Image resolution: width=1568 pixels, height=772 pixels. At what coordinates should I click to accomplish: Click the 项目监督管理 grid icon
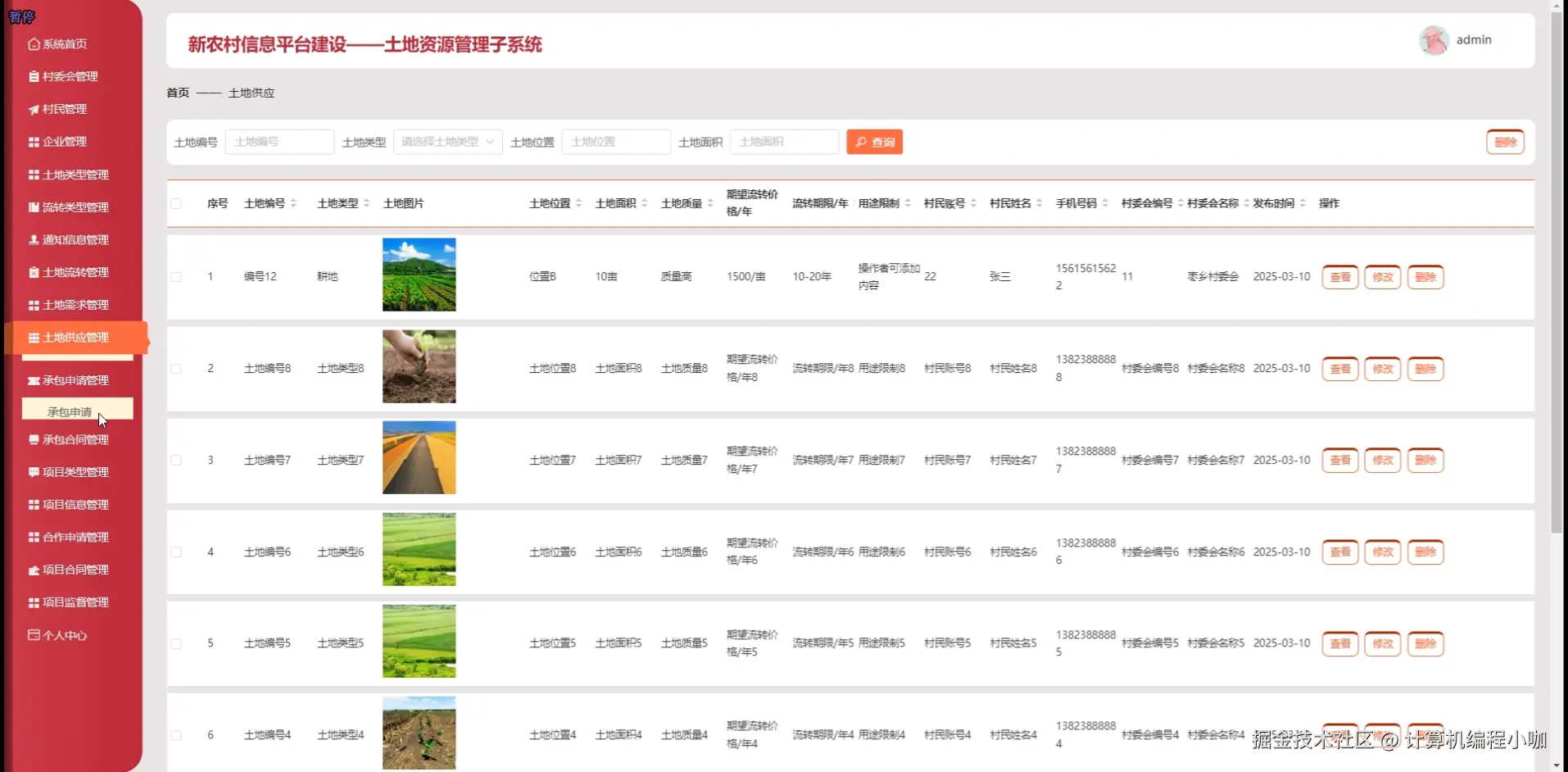pos(34,602)
